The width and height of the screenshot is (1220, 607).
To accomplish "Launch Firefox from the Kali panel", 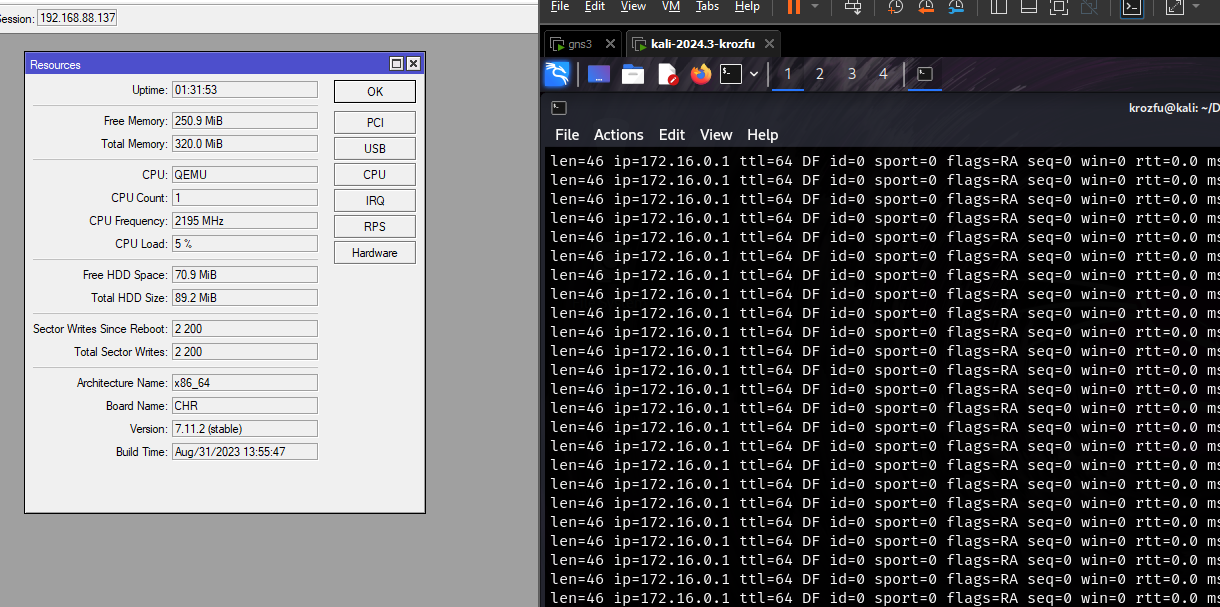I will 700,74.
